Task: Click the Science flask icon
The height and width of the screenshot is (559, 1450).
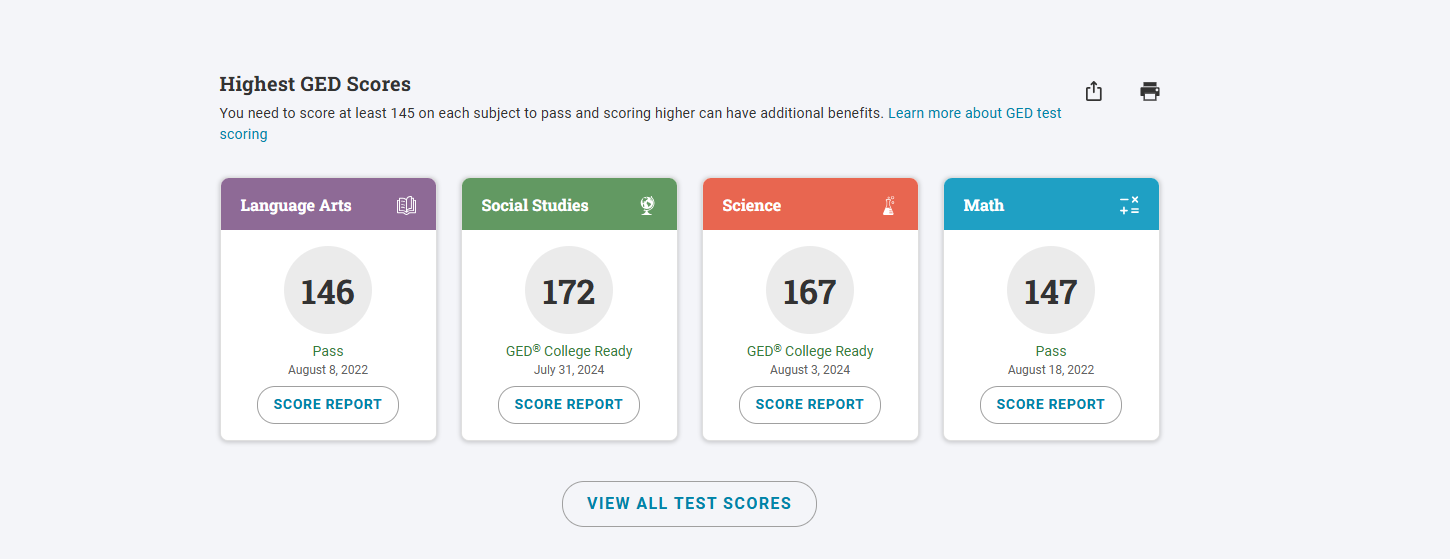Action: click(x=888, y=205)
